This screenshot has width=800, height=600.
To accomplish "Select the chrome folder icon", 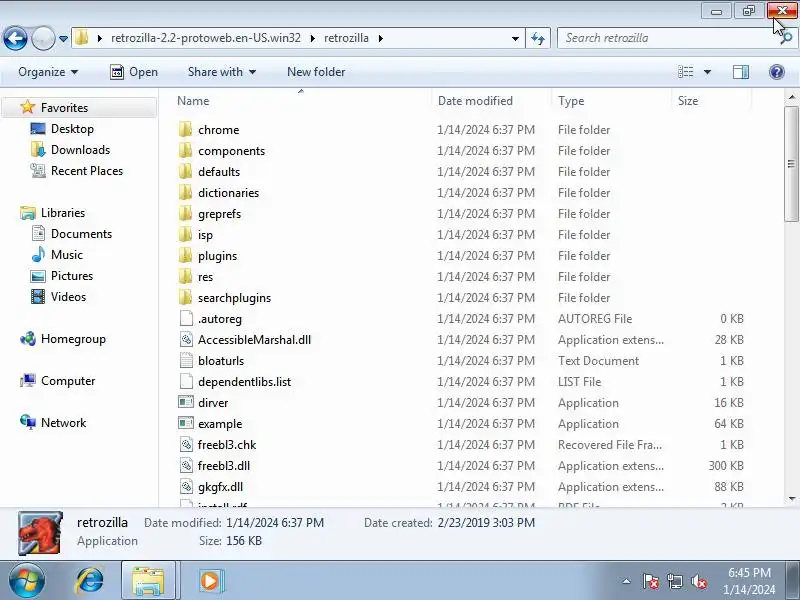I will (186, 130).
